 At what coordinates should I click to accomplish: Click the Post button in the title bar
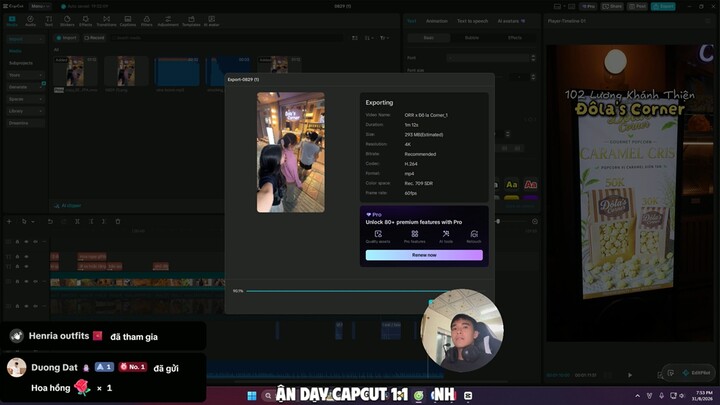tap(638, 6)
